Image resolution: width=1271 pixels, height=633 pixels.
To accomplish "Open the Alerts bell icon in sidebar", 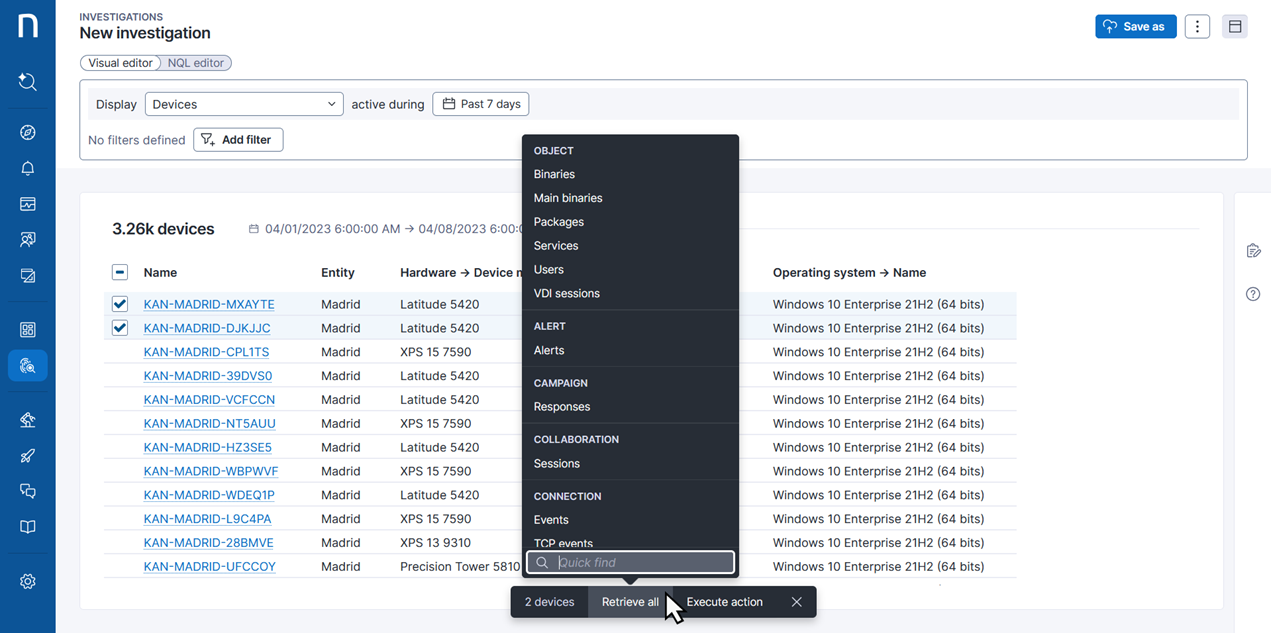I will tap(28, 168).
